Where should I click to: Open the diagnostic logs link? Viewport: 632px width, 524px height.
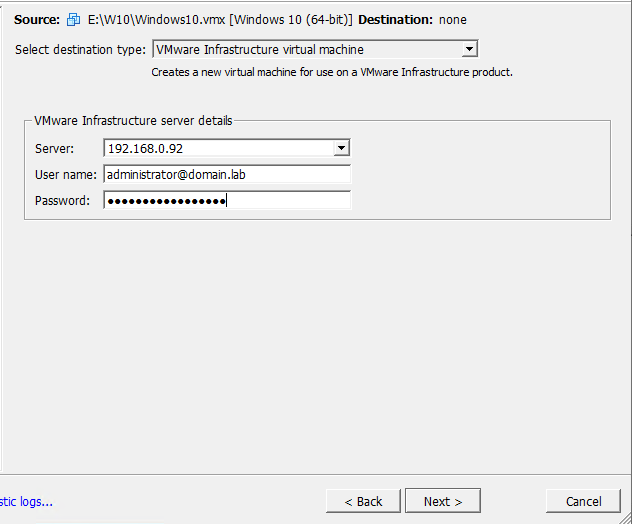pos(26,501)
